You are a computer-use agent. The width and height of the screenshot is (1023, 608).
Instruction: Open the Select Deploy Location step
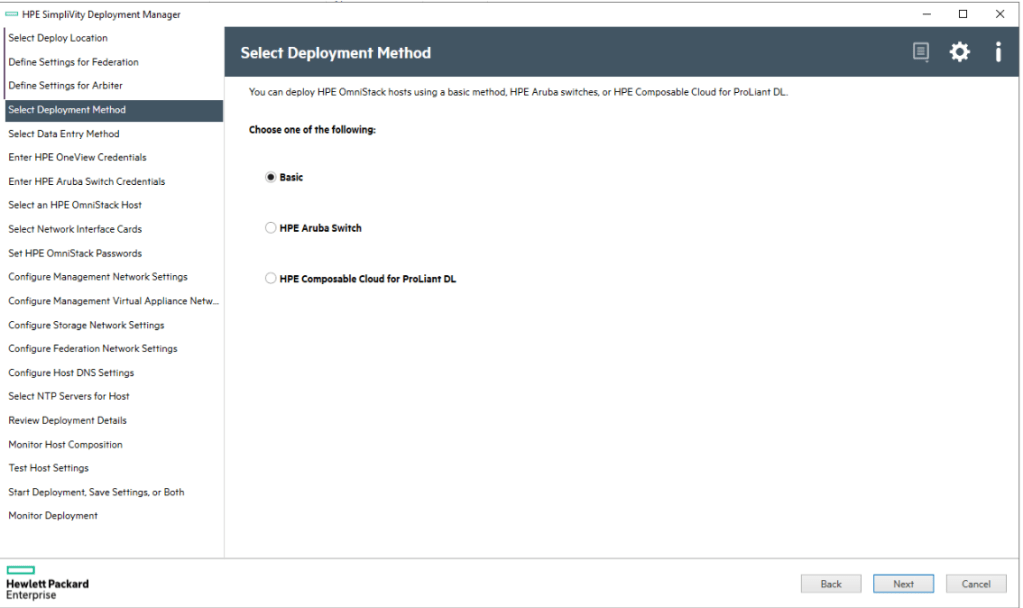58,38
